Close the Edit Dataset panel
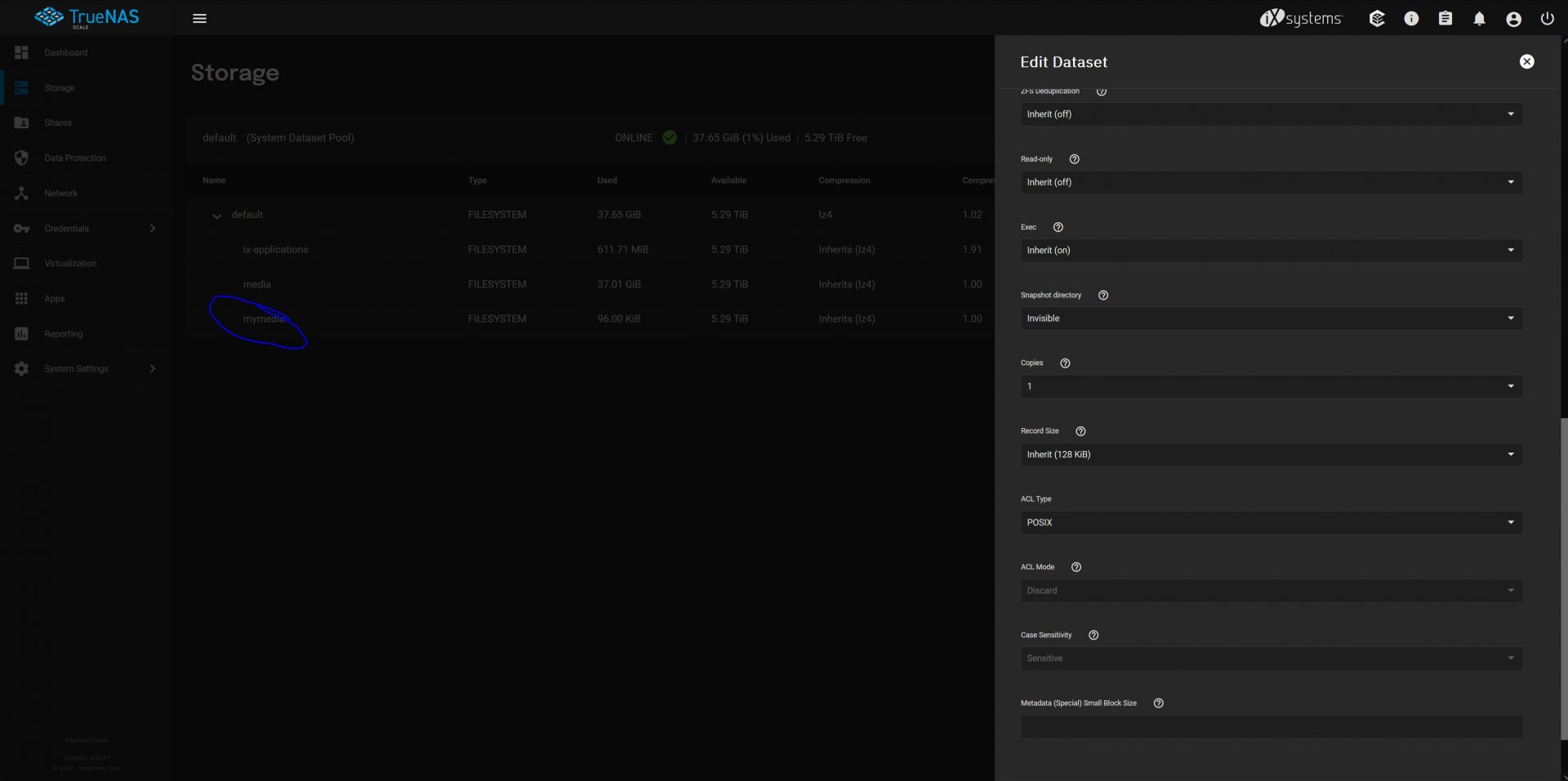Viewport: 1568px width, 781px height. pyautogui.click(x=1526, y=61)
